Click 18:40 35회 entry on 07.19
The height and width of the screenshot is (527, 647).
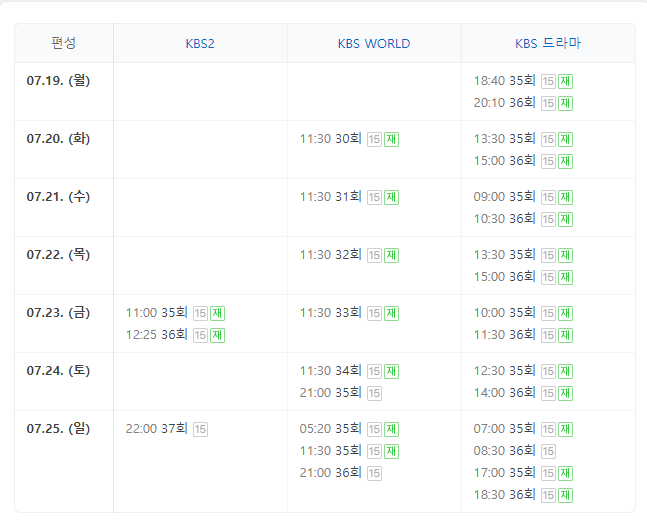pos(504,80)
